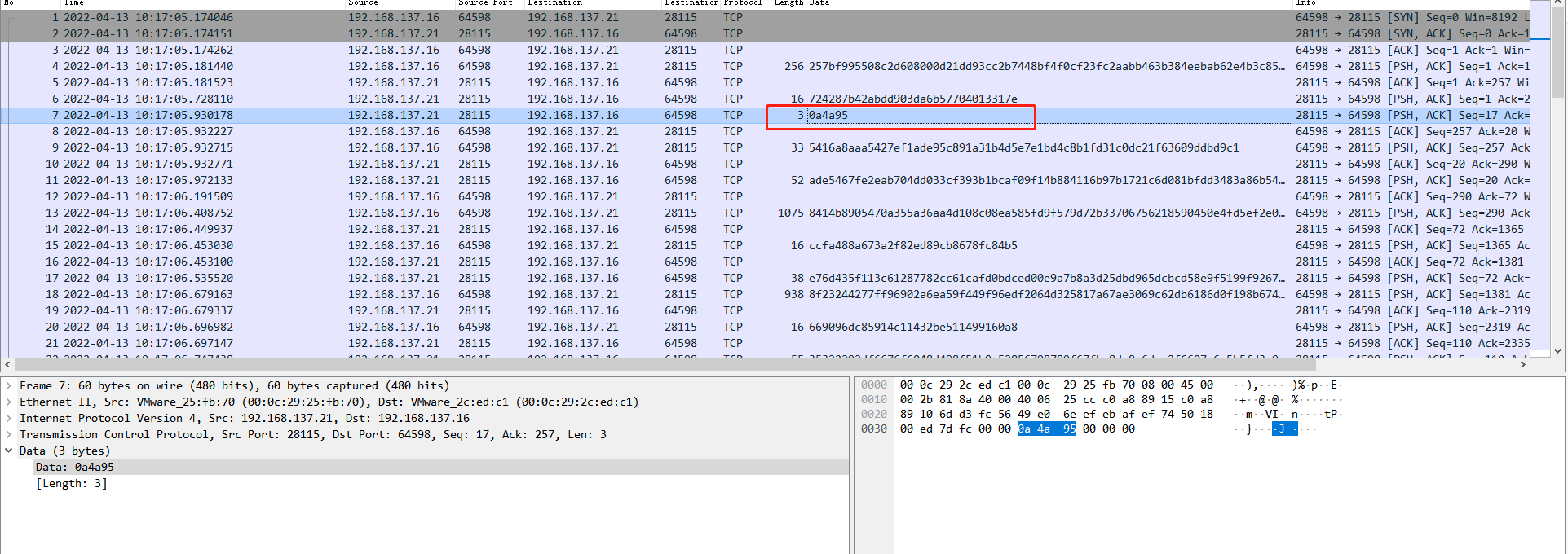Viewport: 1568px width, 554px height.
Task: Sort by the Source column header
Action: click(400, 3)
